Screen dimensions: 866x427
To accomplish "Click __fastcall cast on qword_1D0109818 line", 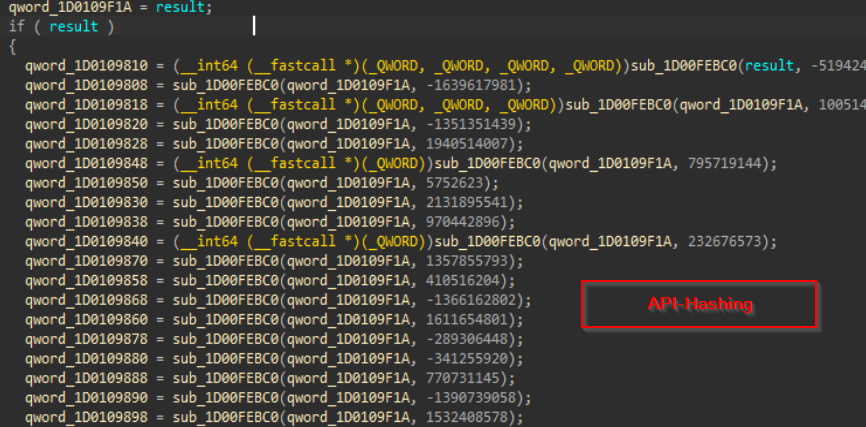I will point(294,105).
